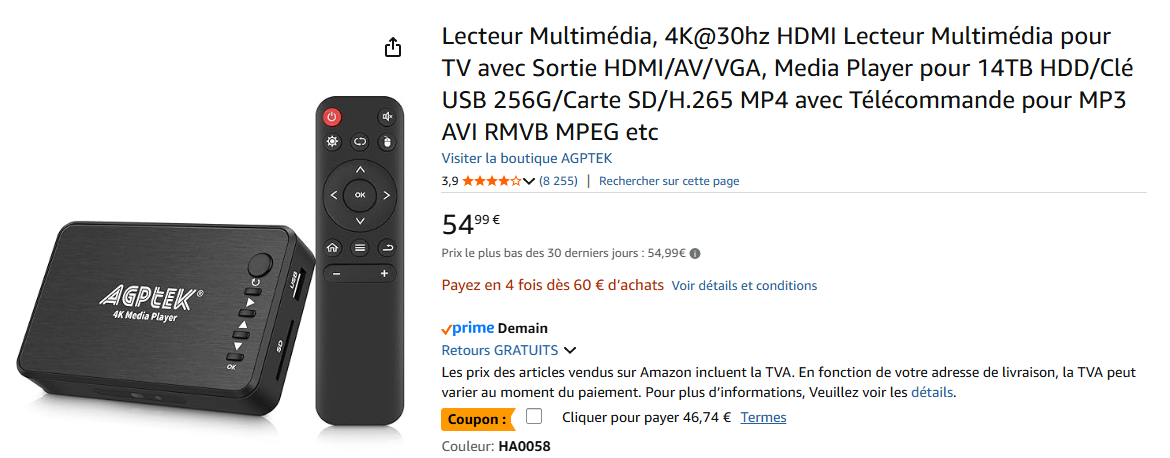Screen dimensions: 1170x458
Task: Open Voir détails et conditions
Action: pos(744,285)
